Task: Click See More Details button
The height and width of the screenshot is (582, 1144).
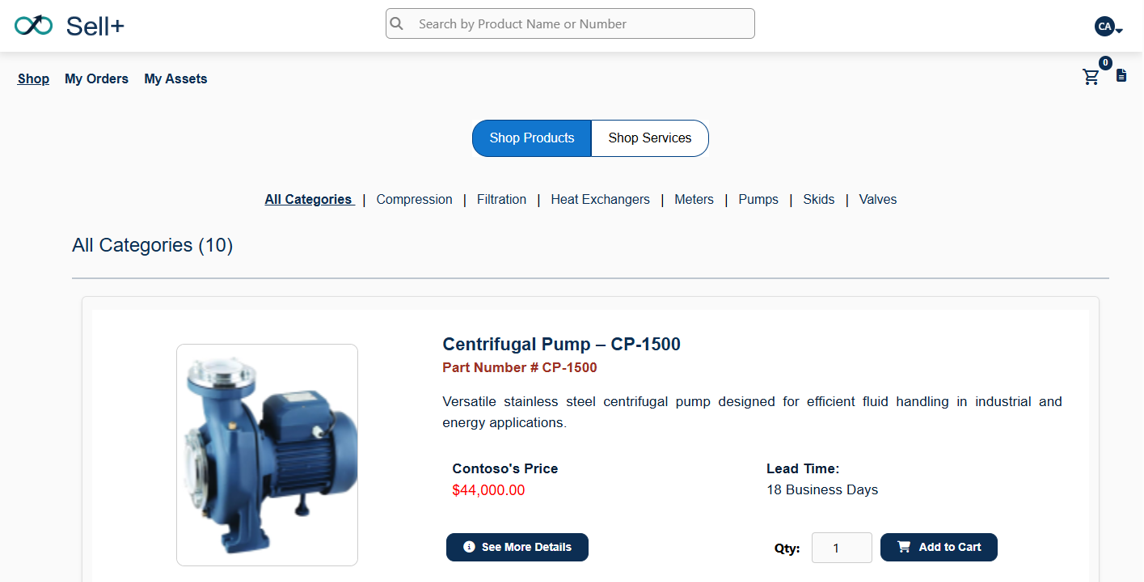Action: pos(517,547)
